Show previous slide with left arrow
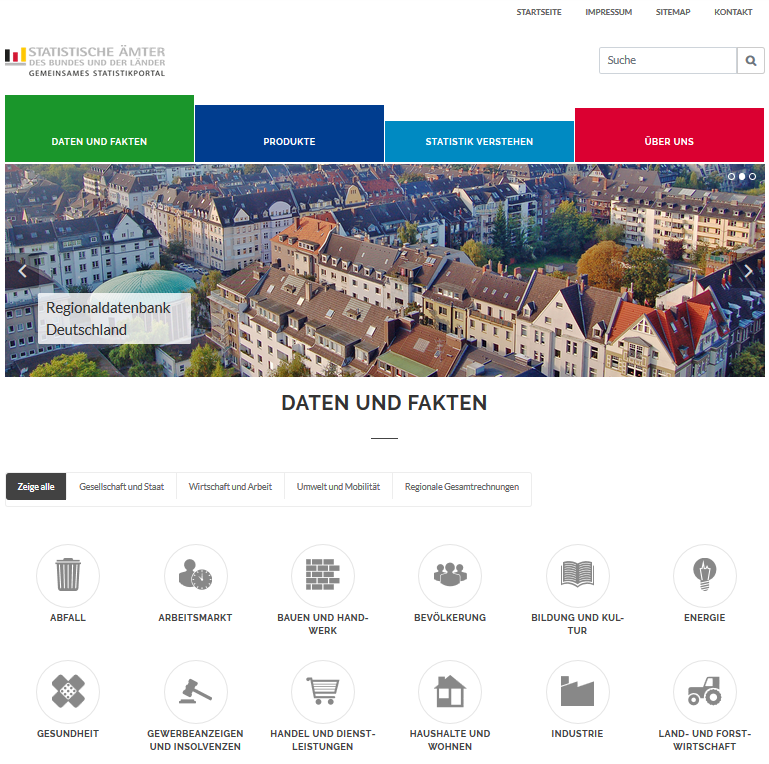 click(23, 271)
